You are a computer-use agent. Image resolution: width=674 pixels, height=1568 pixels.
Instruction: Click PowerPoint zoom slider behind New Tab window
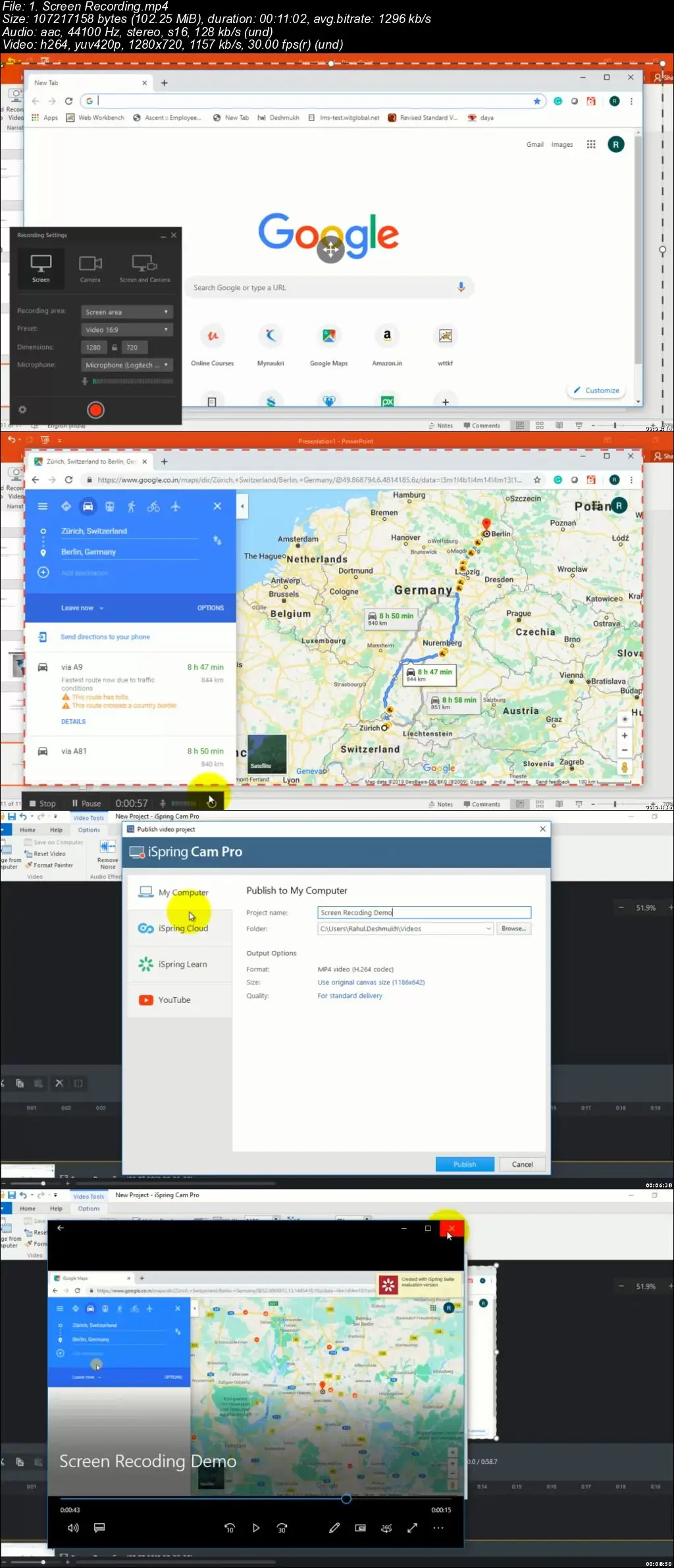615,425
